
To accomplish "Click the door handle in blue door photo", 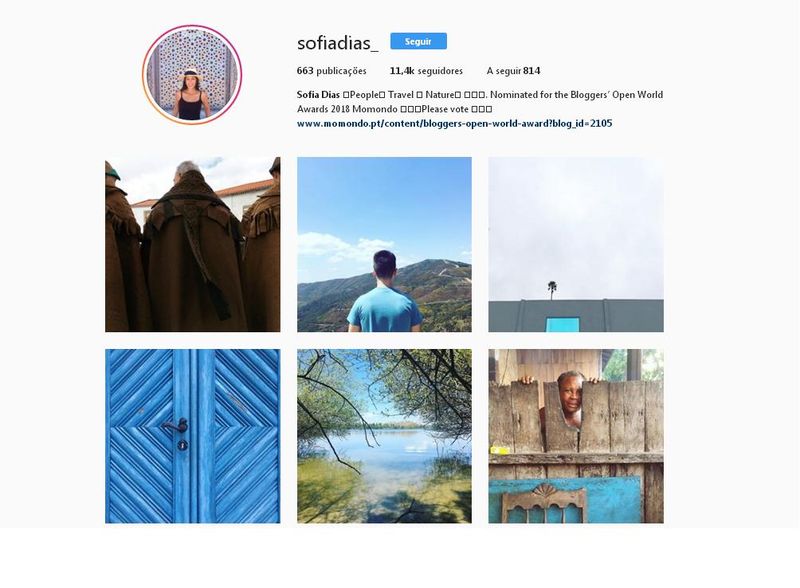I will 177,426.
